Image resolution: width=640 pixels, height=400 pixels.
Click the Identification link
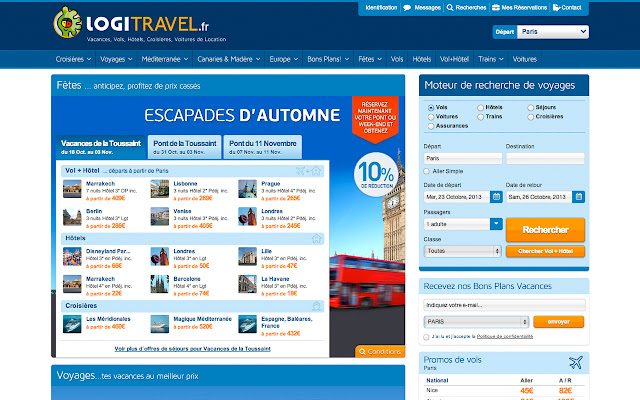[381, 8]
